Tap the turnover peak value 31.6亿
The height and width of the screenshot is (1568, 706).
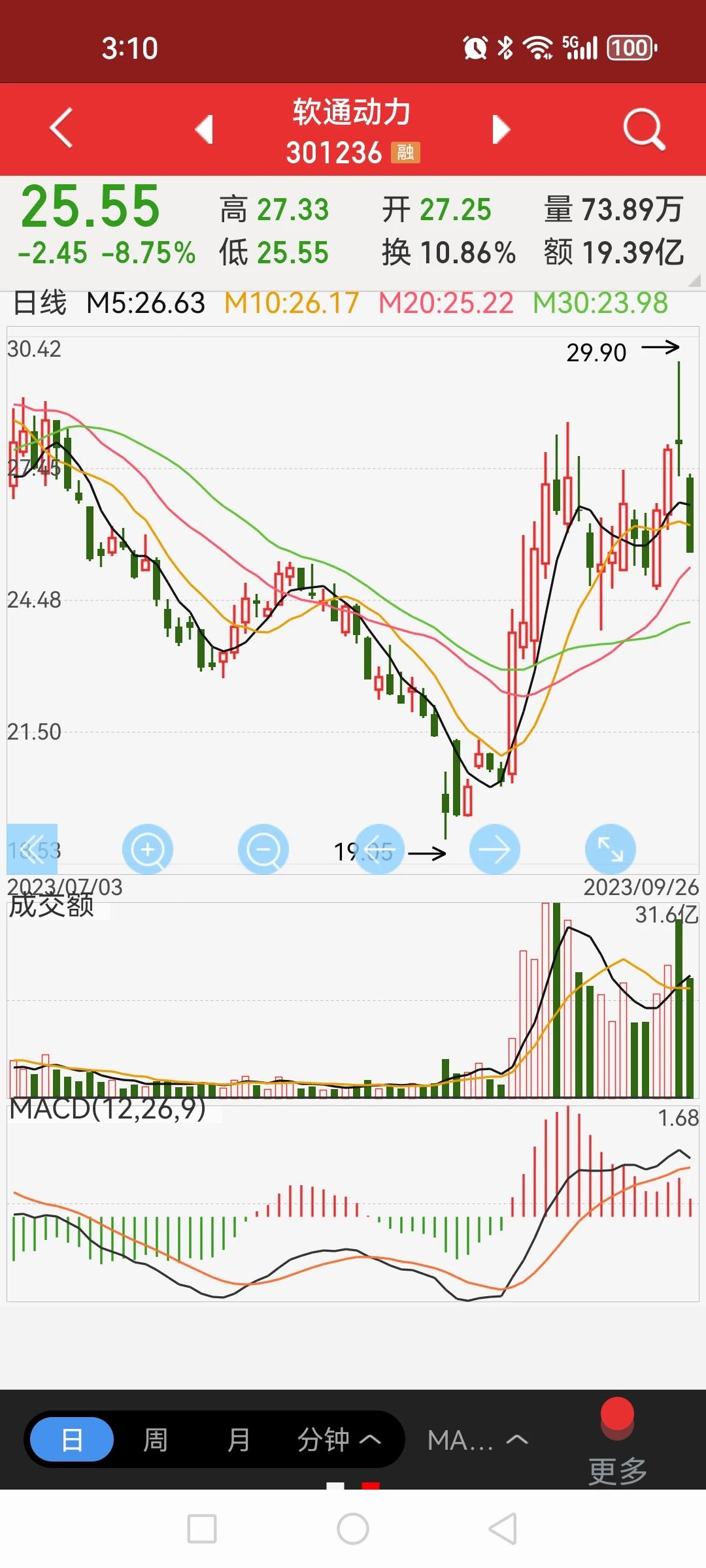667,915
